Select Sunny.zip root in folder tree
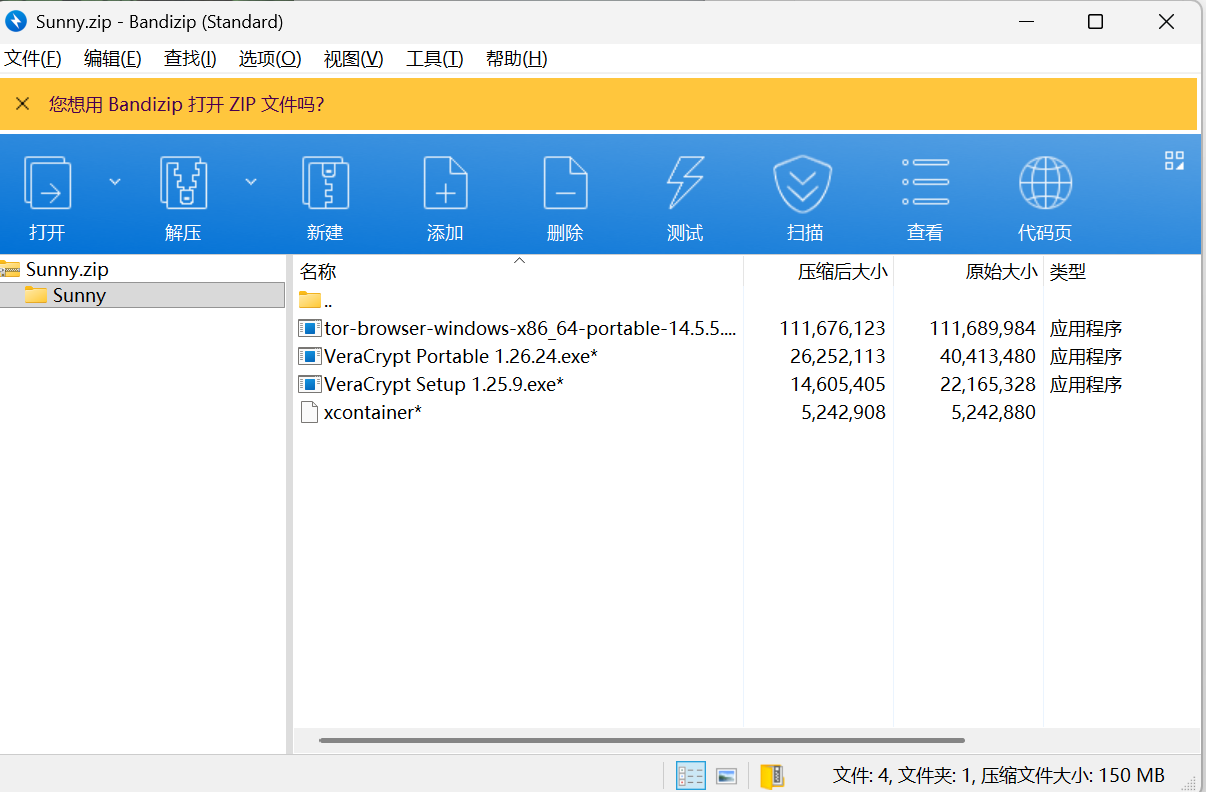Screen dimensions: 1206x792 tap(67, 269)
